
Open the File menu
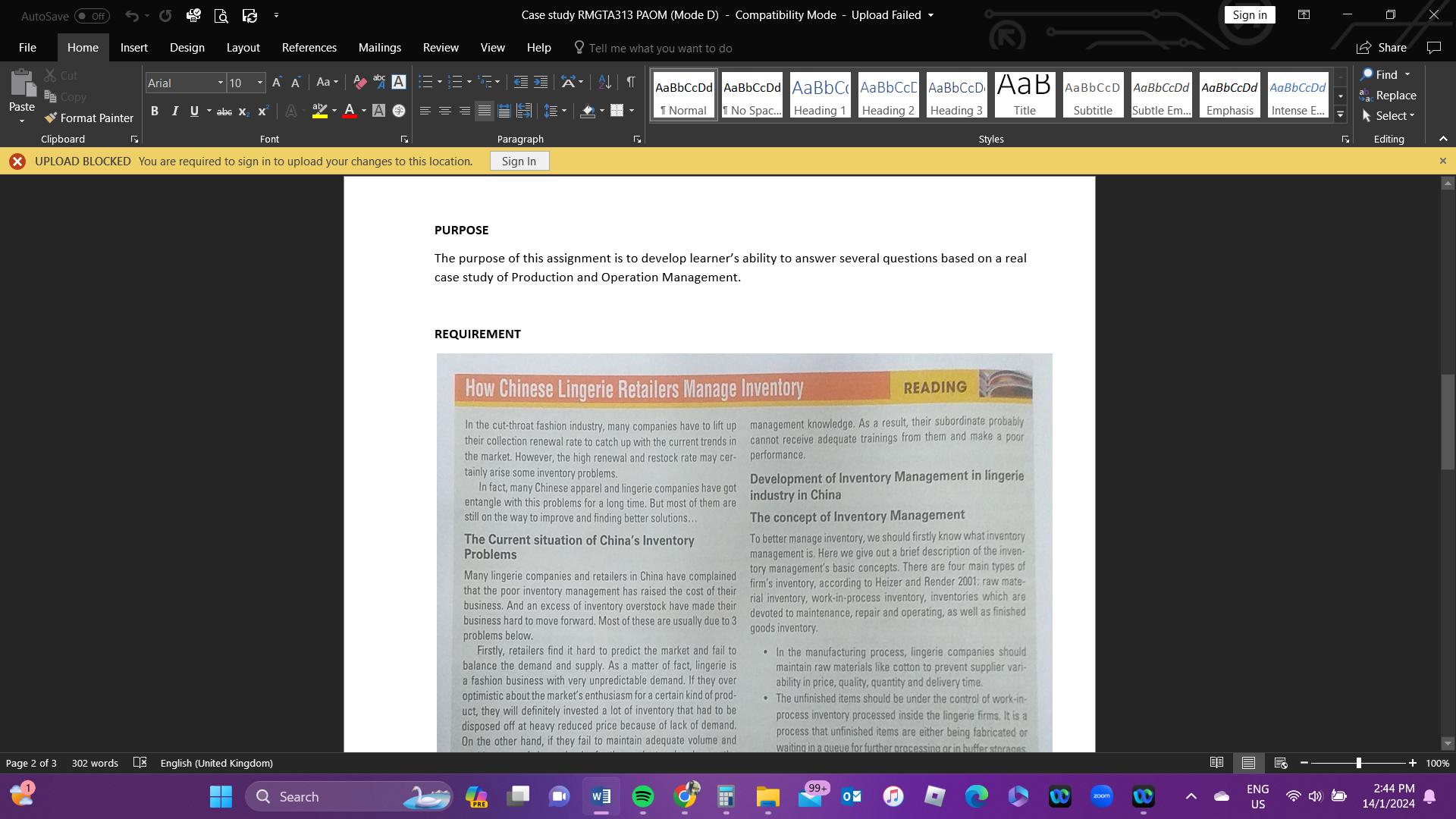coord(27,47)
